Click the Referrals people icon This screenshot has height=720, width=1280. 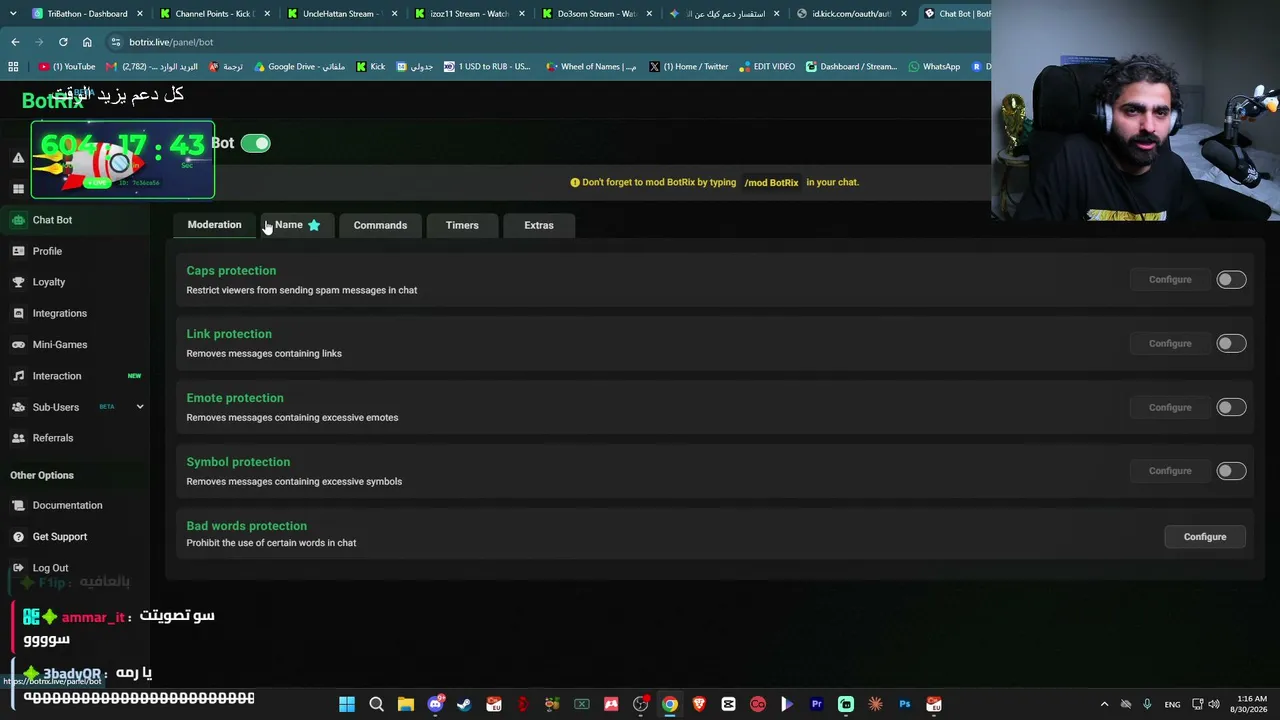point(18,438)
